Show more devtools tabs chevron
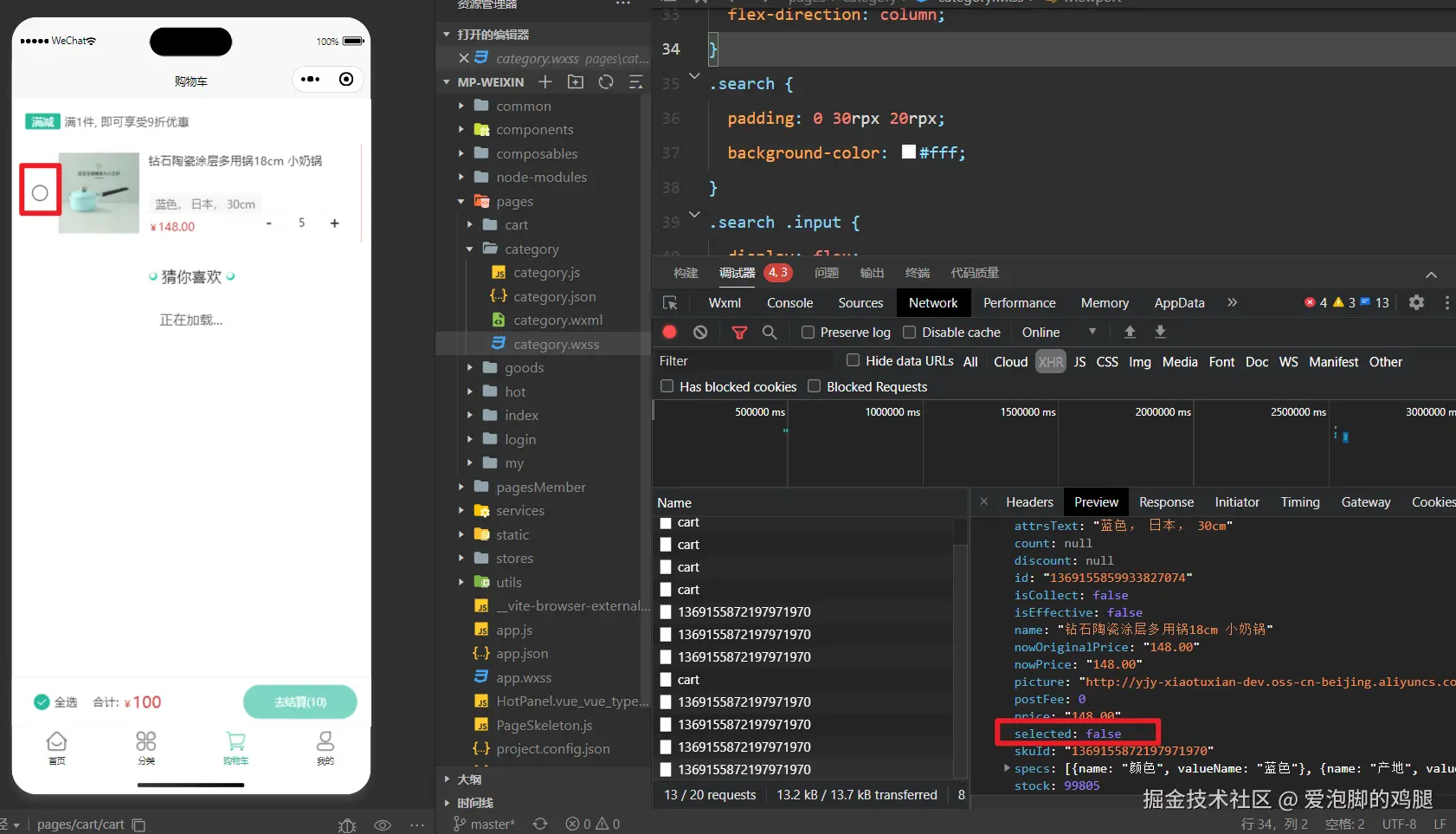 pos(1232,302)
